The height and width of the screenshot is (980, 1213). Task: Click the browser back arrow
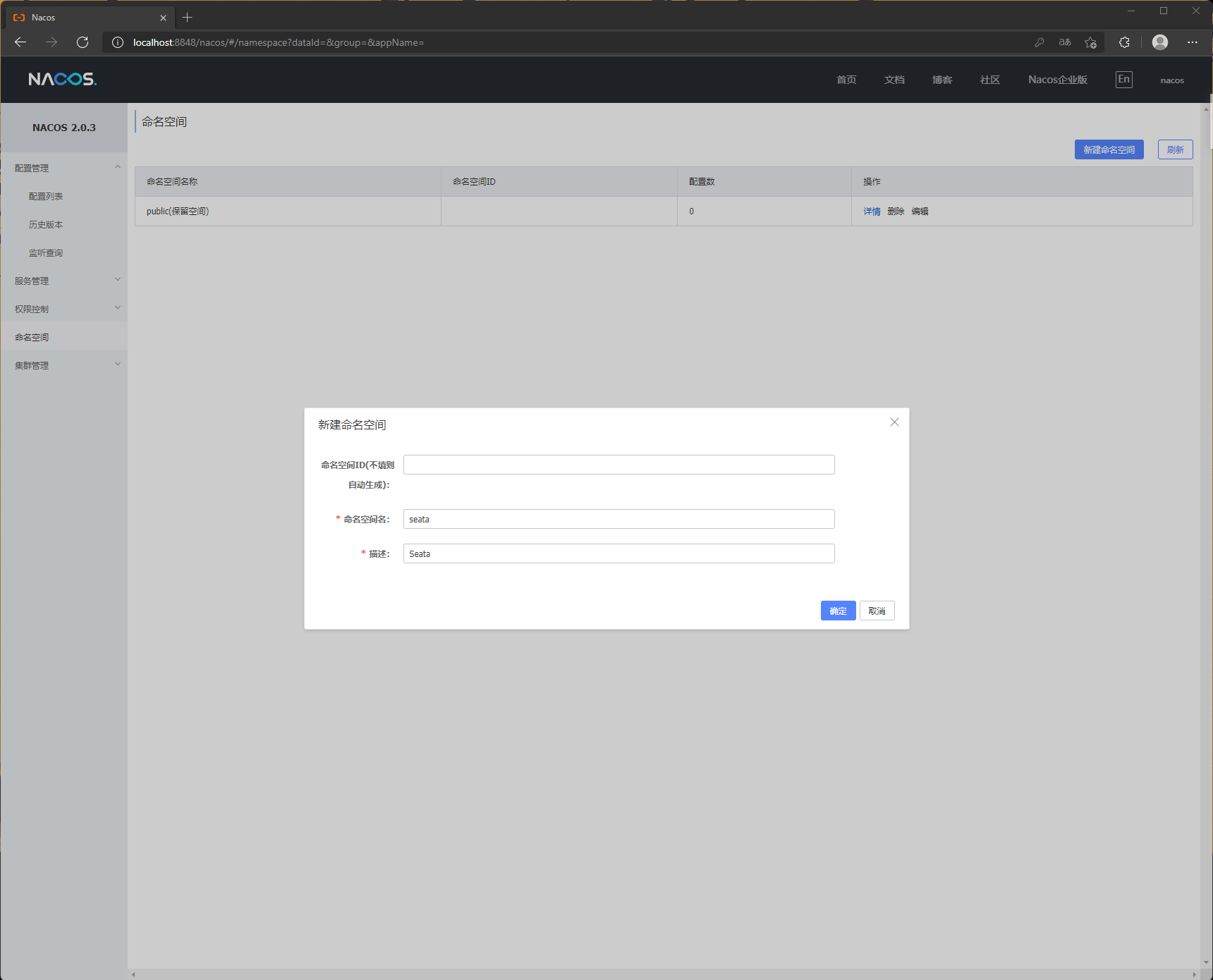click(20, 42)
